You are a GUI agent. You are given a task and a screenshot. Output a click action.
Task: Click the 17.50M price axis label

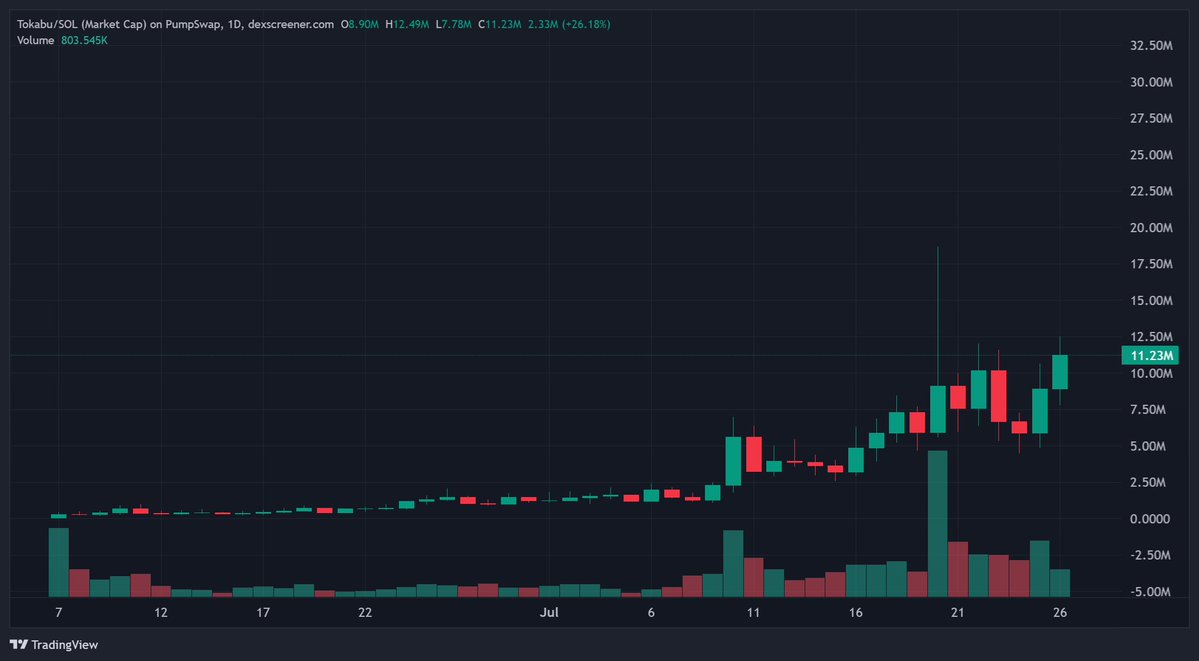click(1151, 264)
